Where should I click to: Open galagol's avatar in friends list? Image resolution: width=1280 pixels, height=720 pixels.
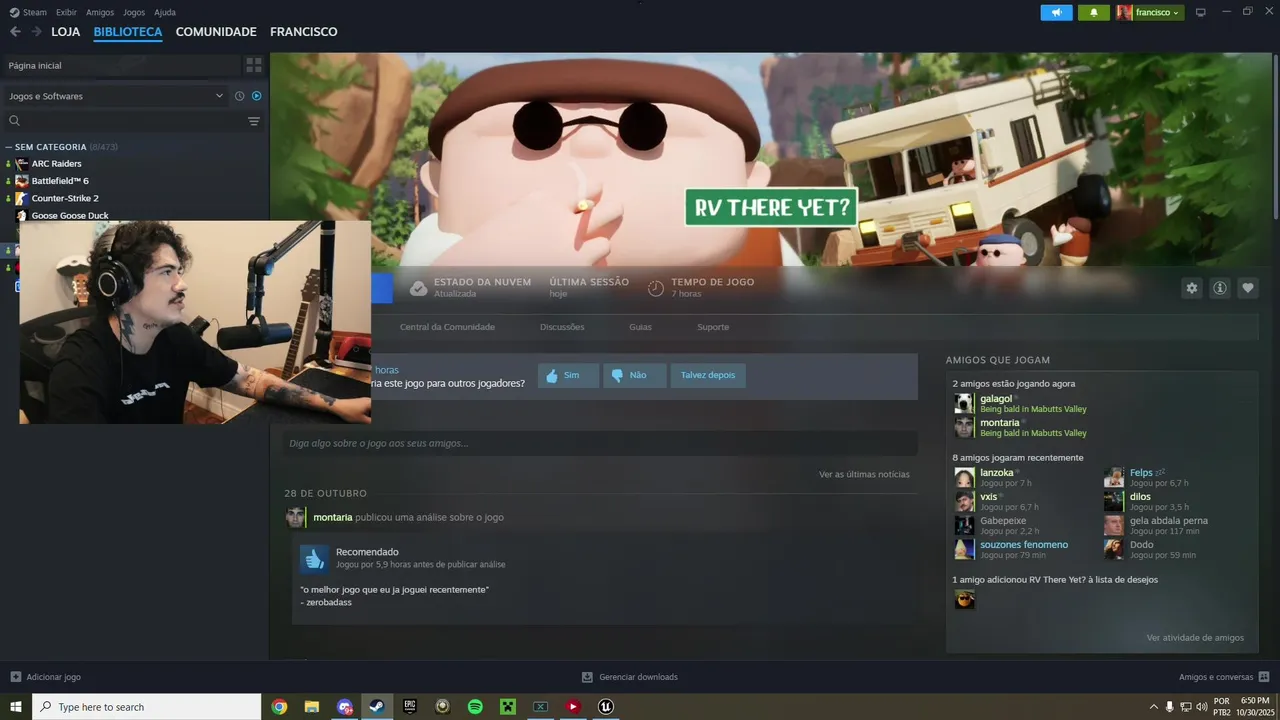click(x=964, y=403)
